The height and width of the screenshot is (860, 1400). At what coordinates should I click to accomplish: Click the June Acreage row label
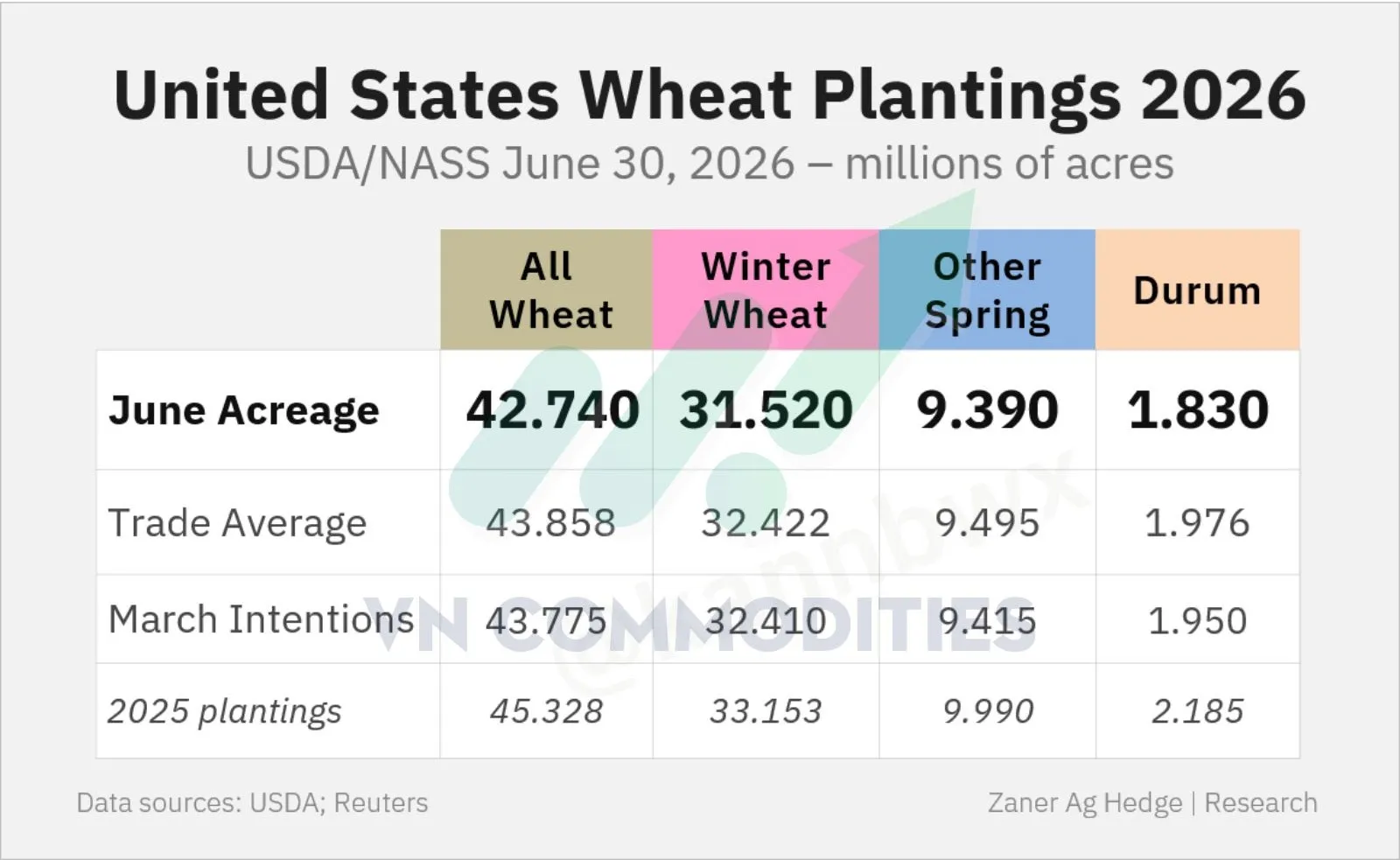tap(244, 410)
